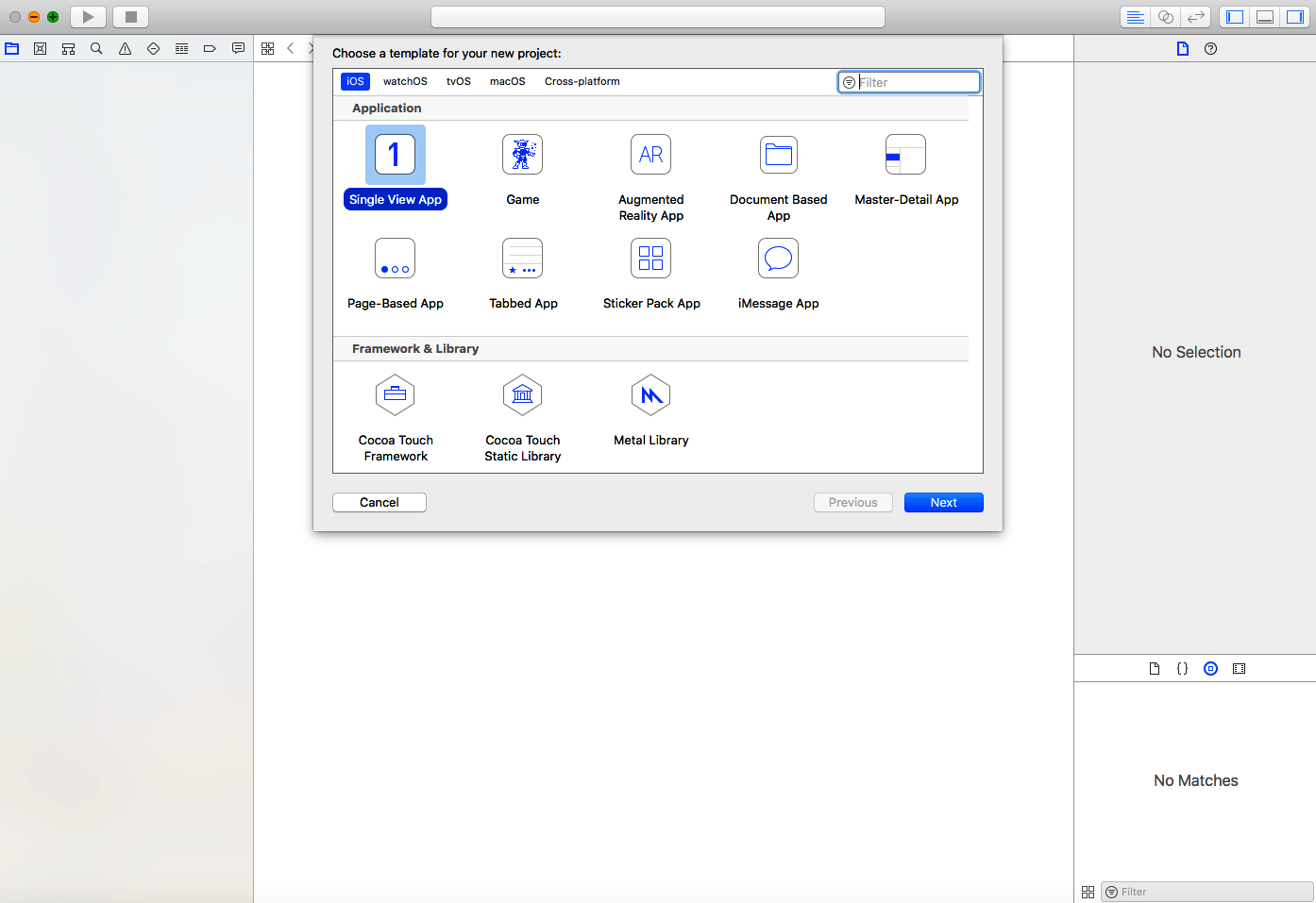Click the 'No Selection' inspector text
1316x903 pixels.
[1196, 352]
